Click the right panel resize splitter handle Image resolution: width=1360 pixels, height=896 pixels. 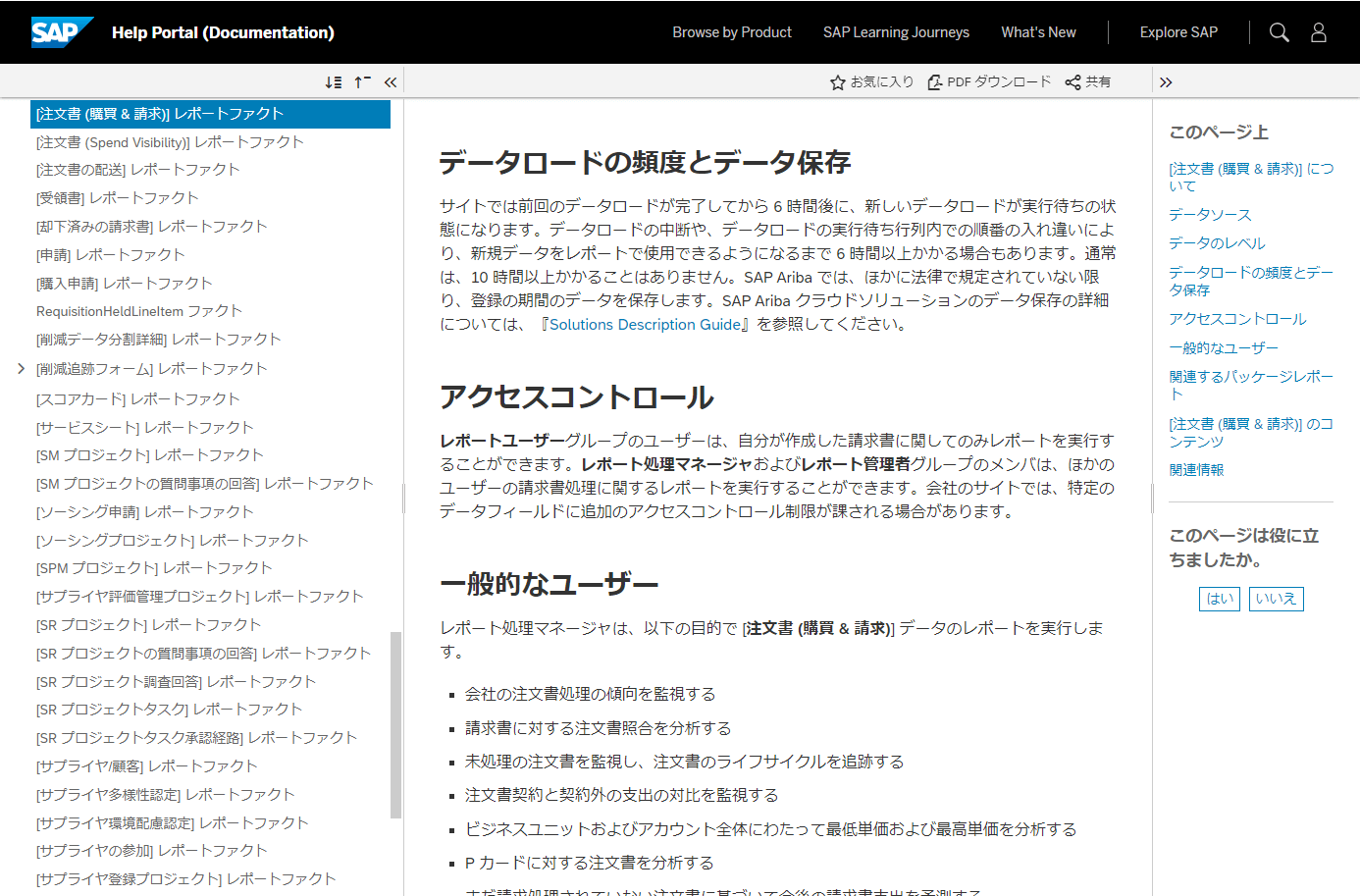coord(1152,499)
